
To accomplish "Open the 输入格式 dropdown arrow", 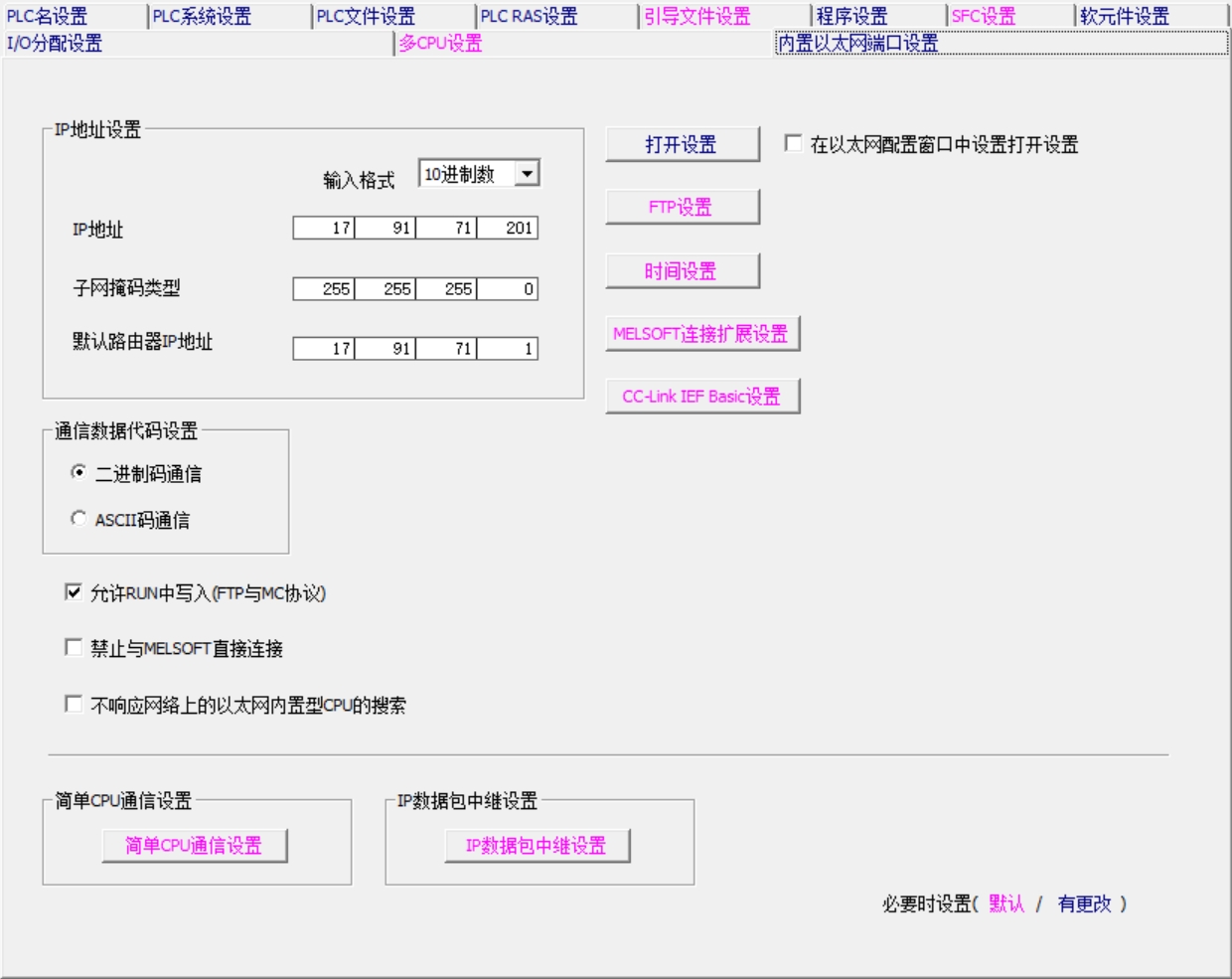I will 528,174.
